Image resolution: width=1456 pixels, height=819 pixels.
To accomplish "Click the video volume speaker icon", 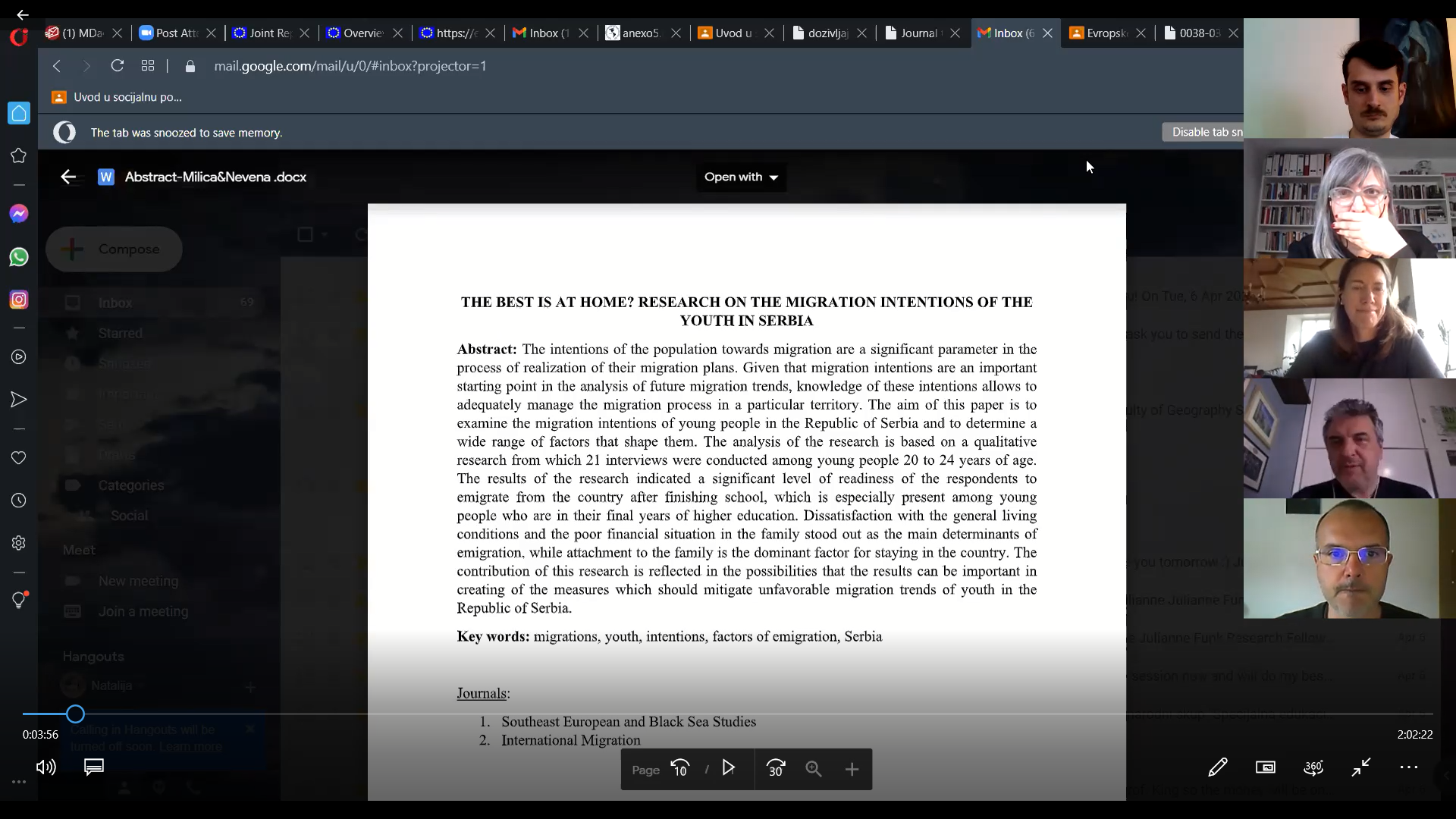I will tap(45, 767).
